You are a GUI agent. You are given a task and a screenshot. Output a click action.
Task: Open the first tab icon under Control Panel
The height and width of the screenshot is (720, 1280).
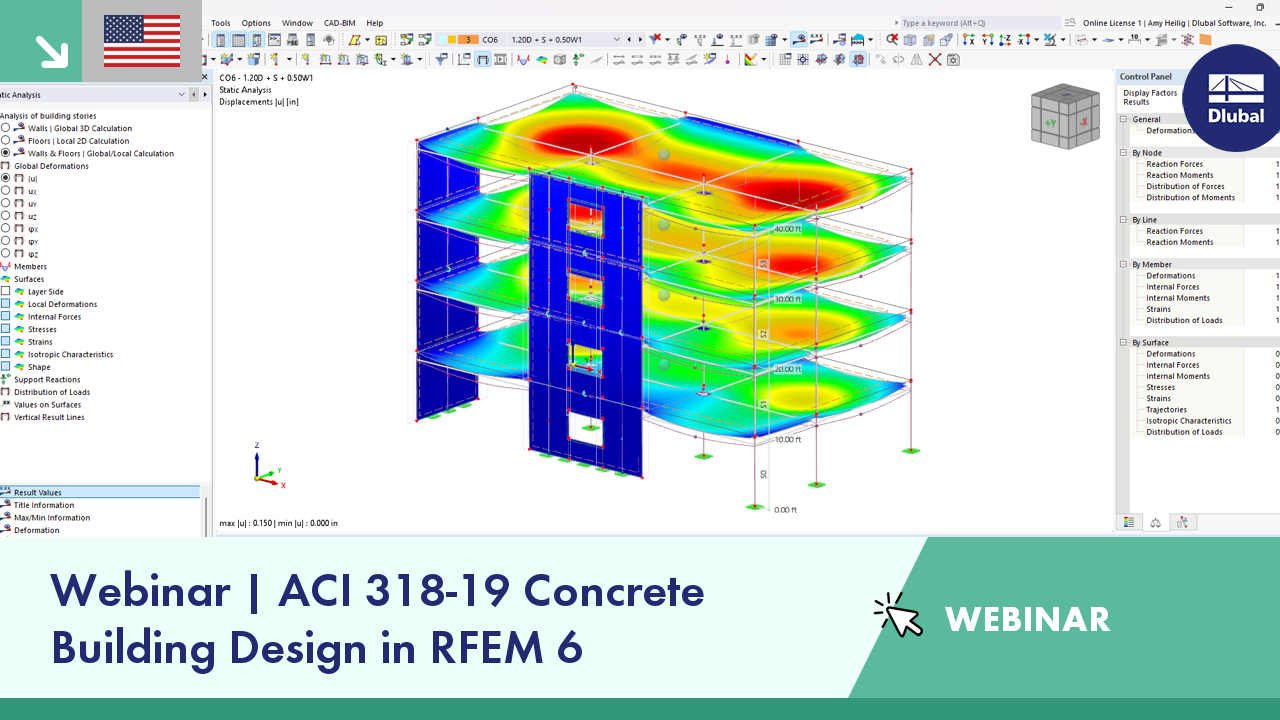(x=1129, y=522)
